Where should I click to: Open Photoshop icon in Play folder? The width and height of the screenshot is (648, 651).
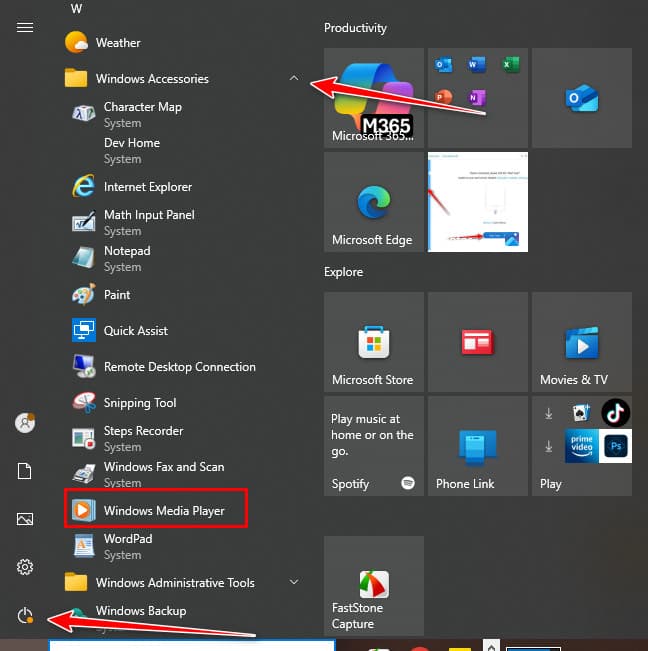click(x=615, y=446)
